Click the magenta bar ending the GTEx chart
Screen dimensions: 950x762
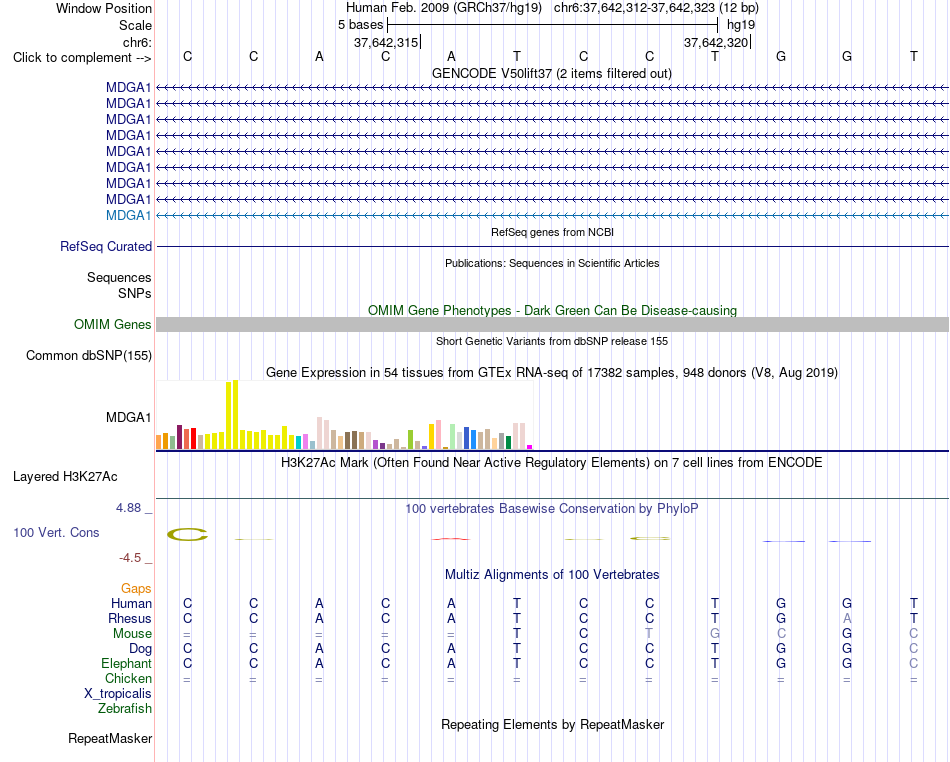530,447
